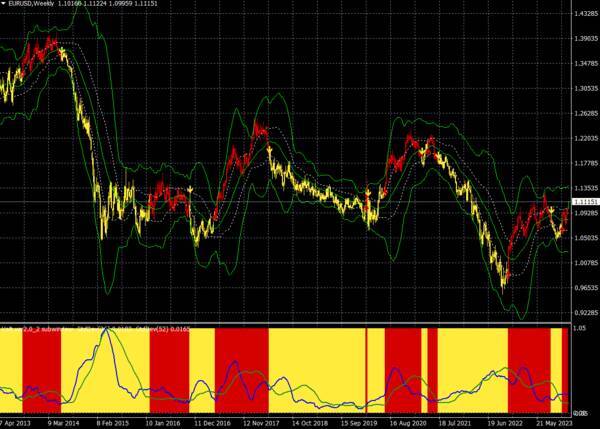
Task: Click the 1.43285 price axis label
Action: click(583, 14)
